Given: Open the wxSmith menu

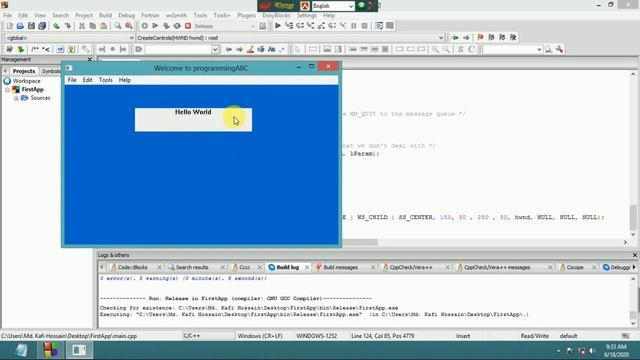Looking at the screenshot, I should point(176,15).
